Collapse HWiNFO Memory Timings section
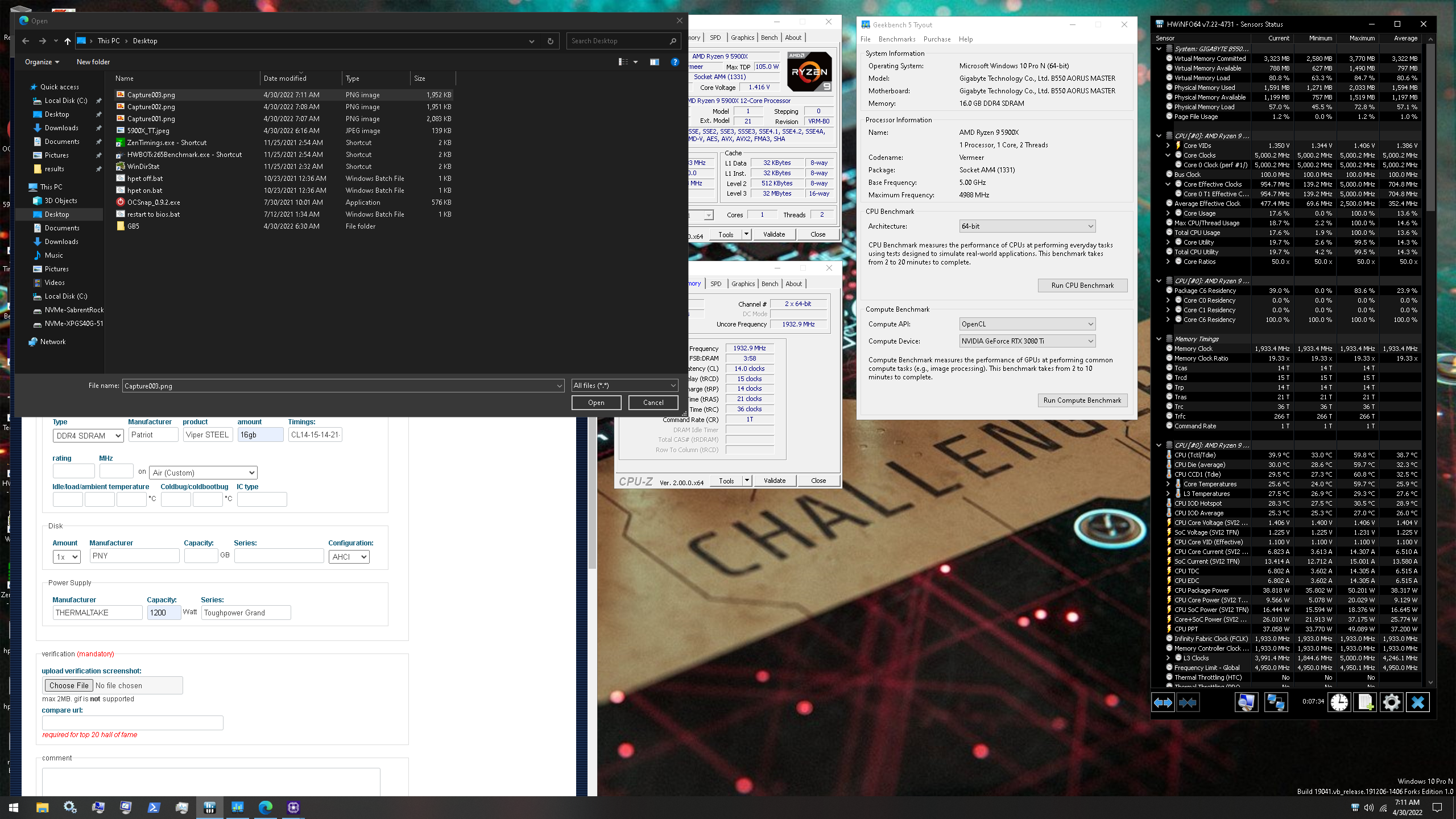The height and width of the screenshot is (819, 1456). [x=1159, y=339]
